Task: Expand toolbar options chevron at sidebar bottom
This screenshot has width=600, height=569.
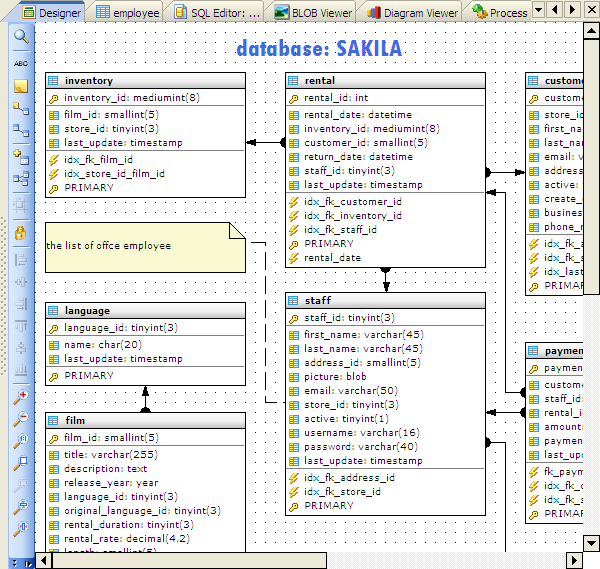Action: [x=15, y=563]
